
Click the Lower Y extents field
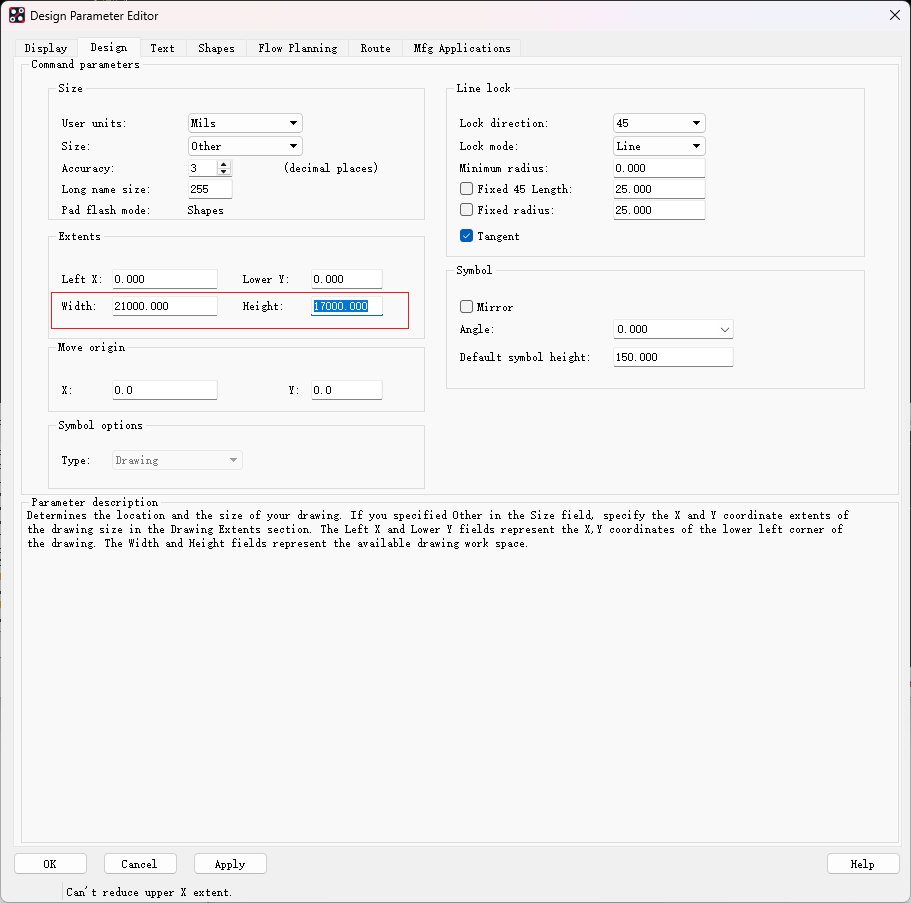point(347,280)
